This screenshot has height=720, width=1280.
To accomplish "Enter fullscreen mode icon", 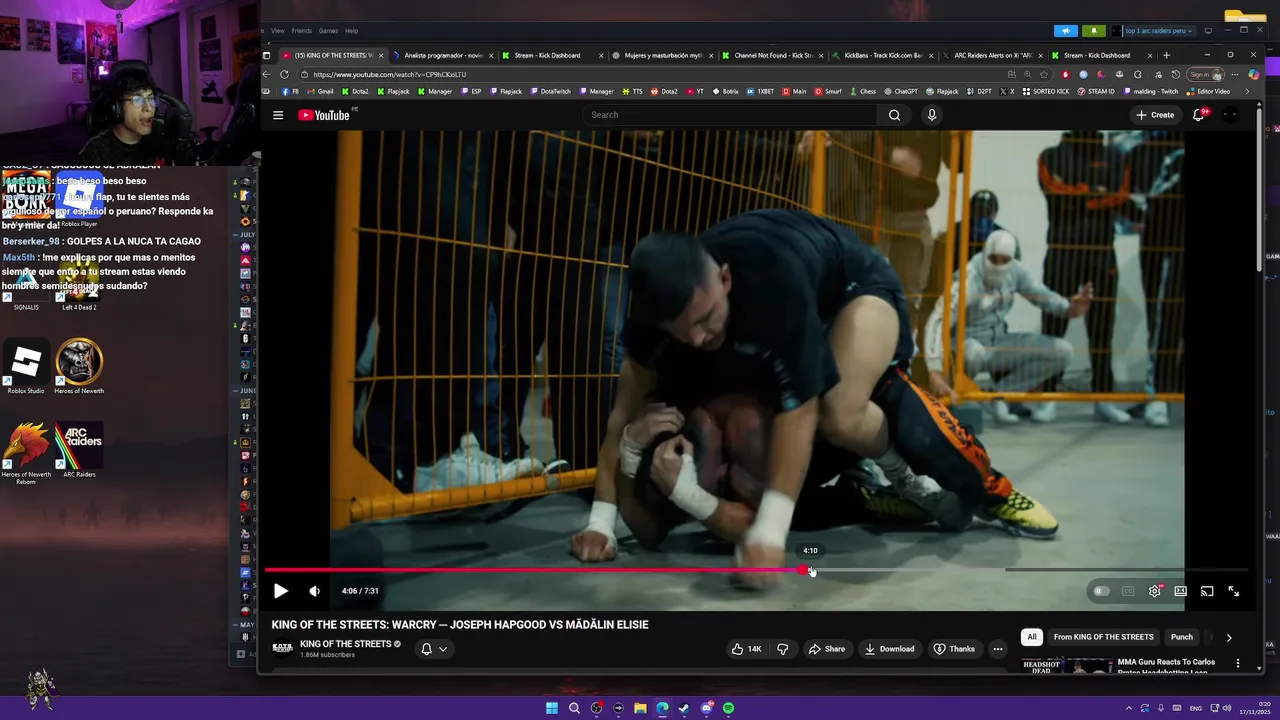I will [1234, 591].
